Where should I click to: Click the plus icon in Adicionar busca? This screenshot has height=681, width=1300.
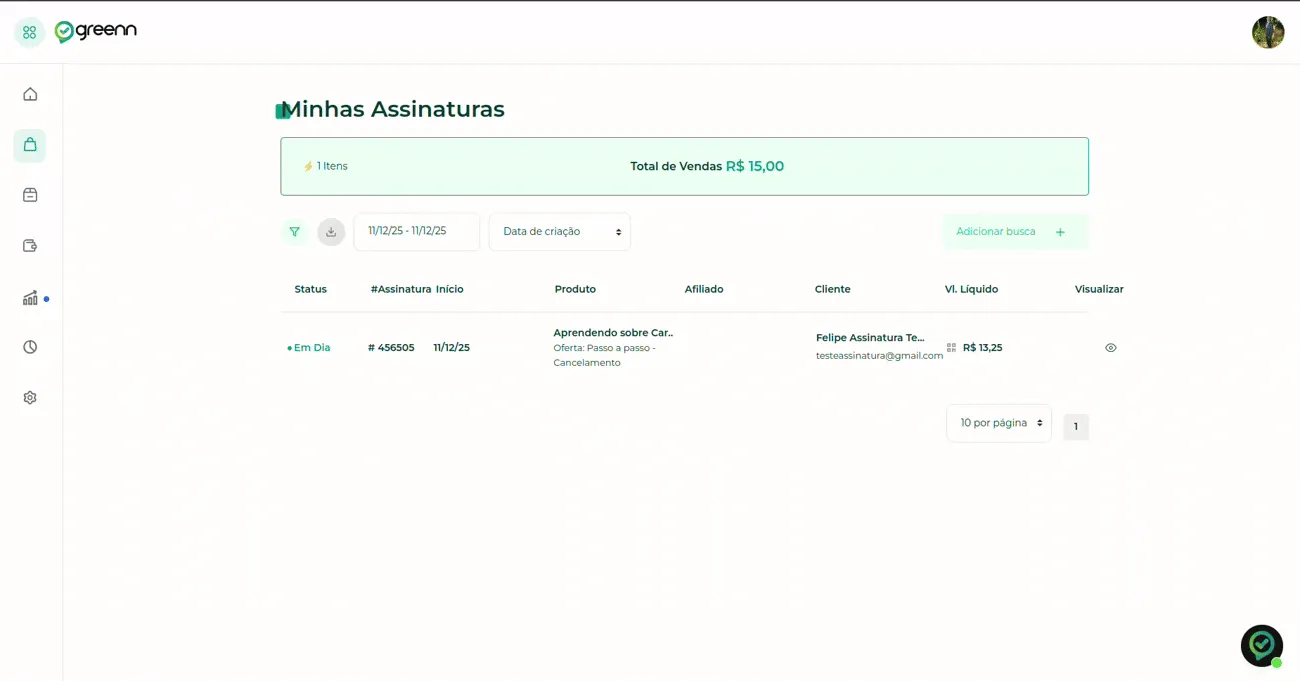[1060, 232]
